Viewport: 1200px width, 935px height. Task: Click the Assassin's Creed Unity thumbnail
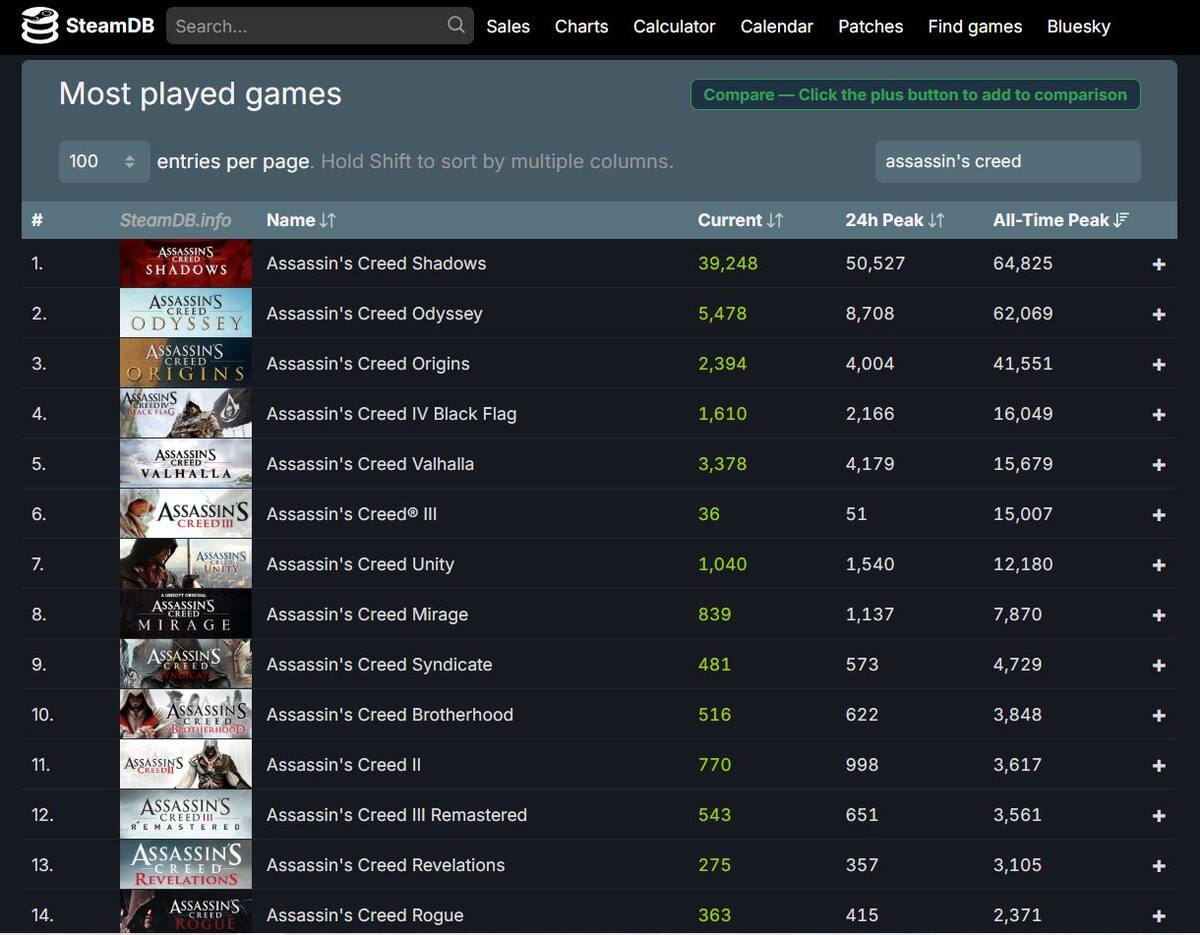tap(186, 564)
